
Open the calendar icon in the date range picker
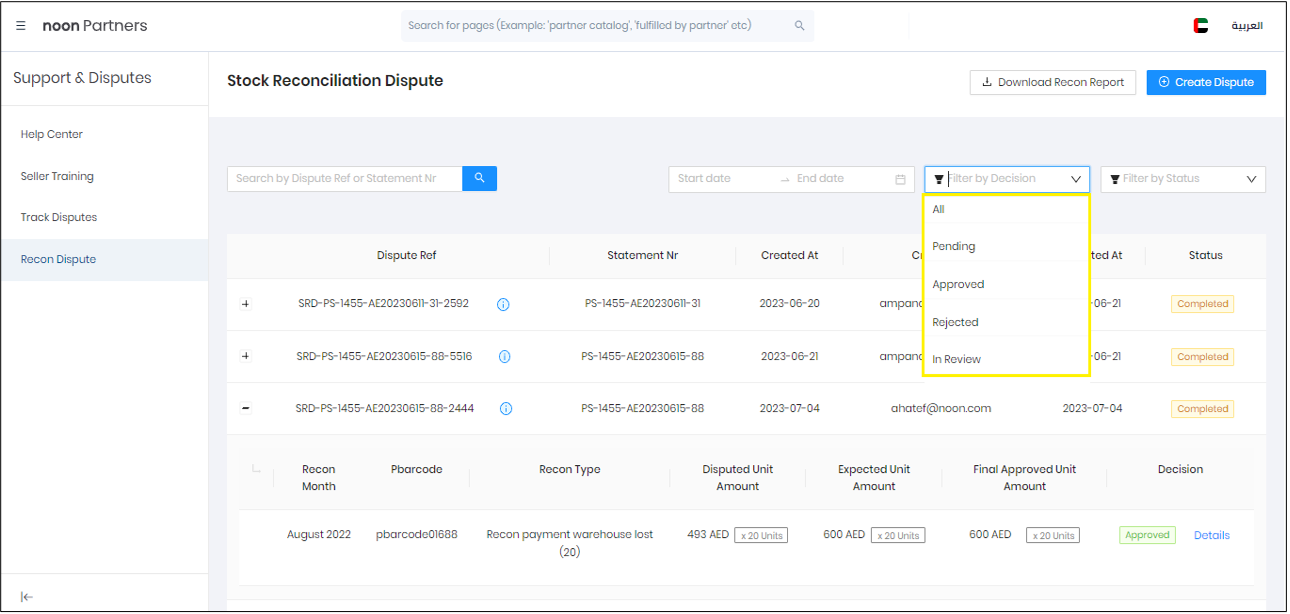click(x=899, y=178)
